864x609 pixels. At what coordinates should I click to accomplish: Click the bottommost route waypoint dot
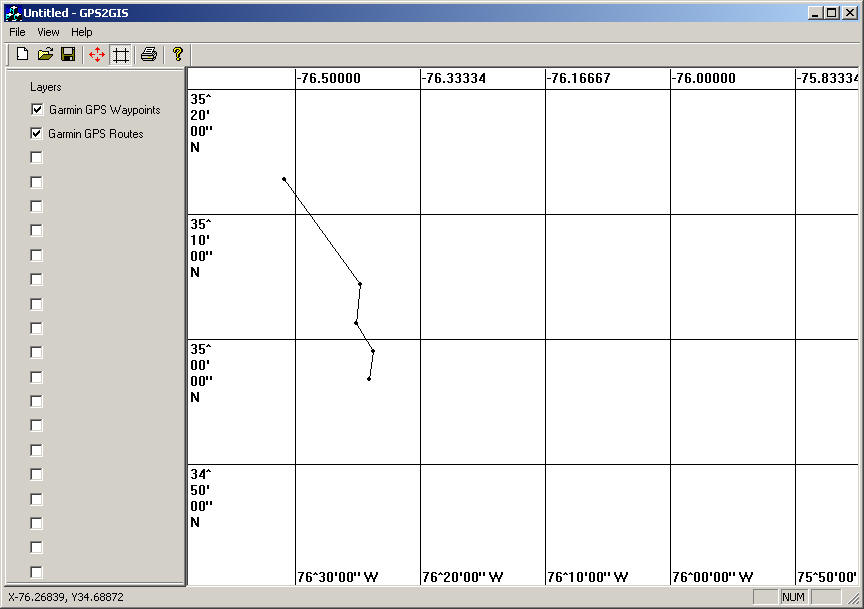click(369, 379)
